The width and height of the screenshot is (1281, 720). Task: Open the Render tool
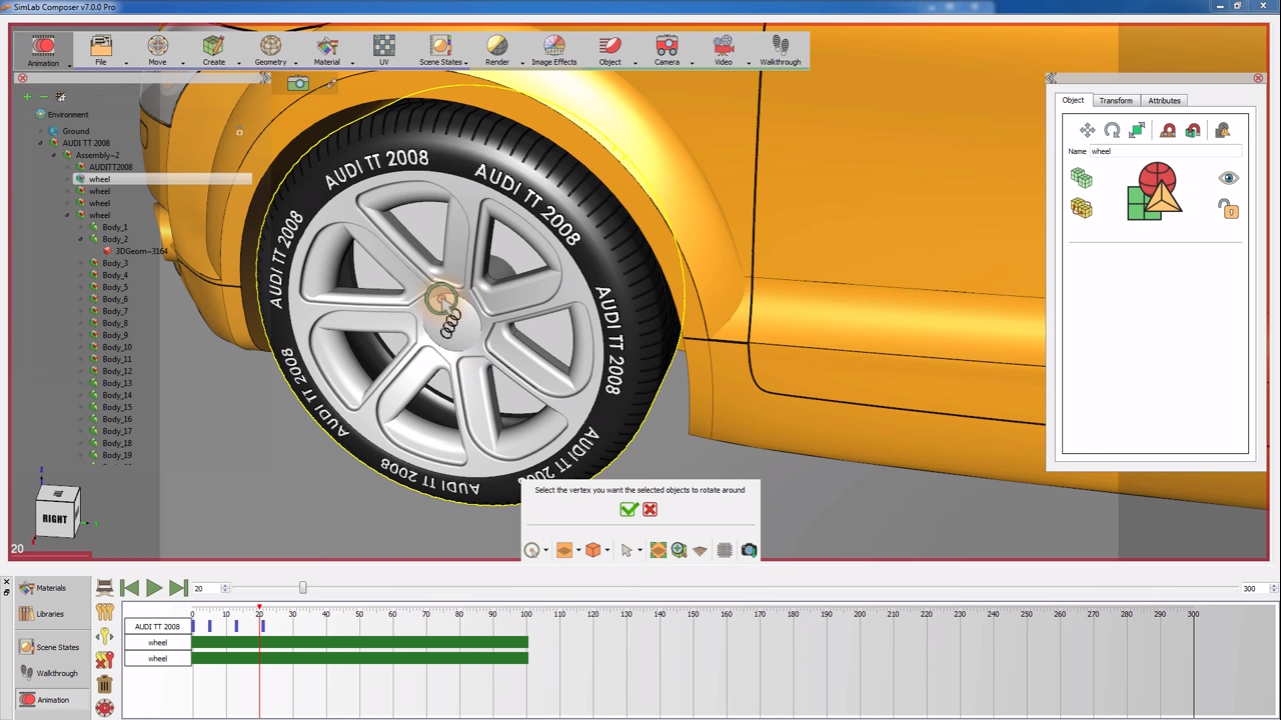point(497,50)
